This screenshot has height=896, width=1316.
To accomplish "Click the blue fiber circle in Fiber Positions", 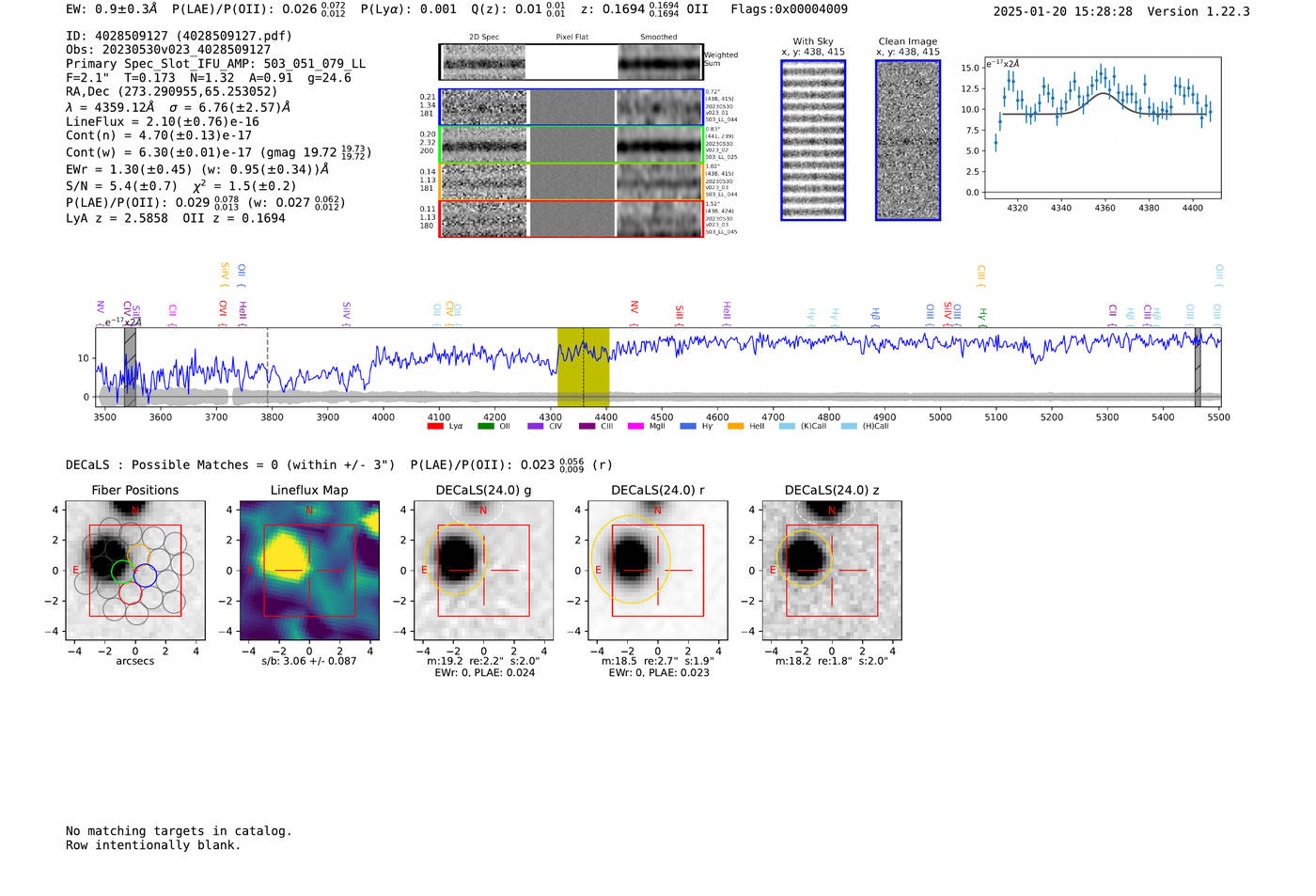I will click(x=145, y=574).
